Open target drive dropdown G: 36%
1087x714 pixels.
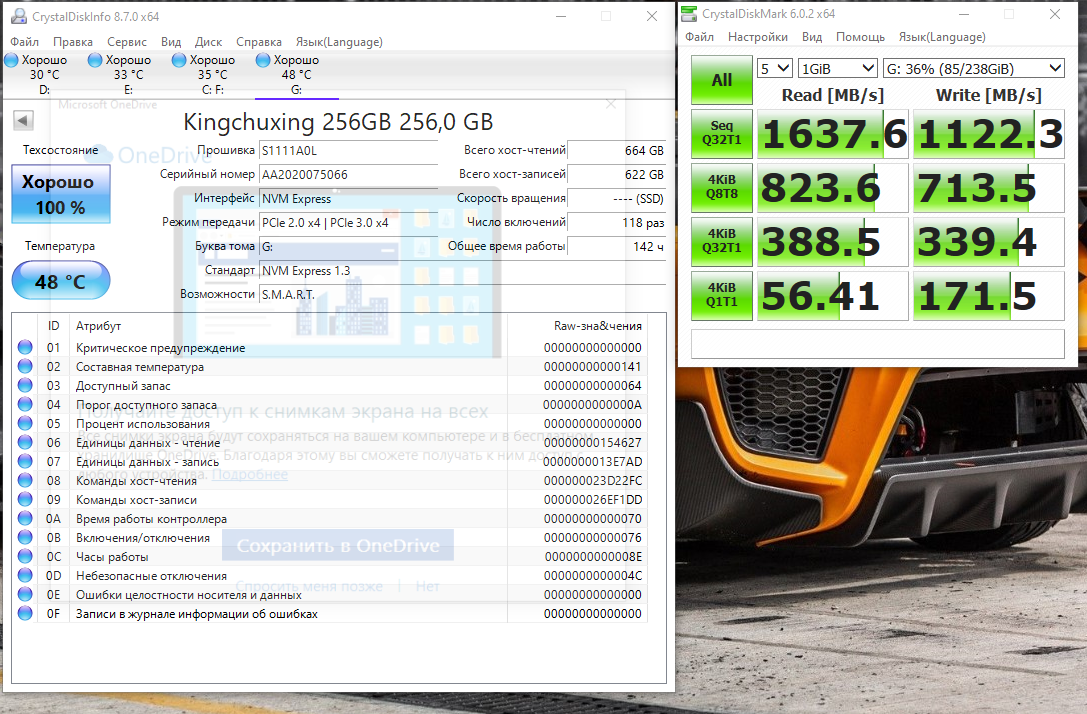[x=973, y=69]
